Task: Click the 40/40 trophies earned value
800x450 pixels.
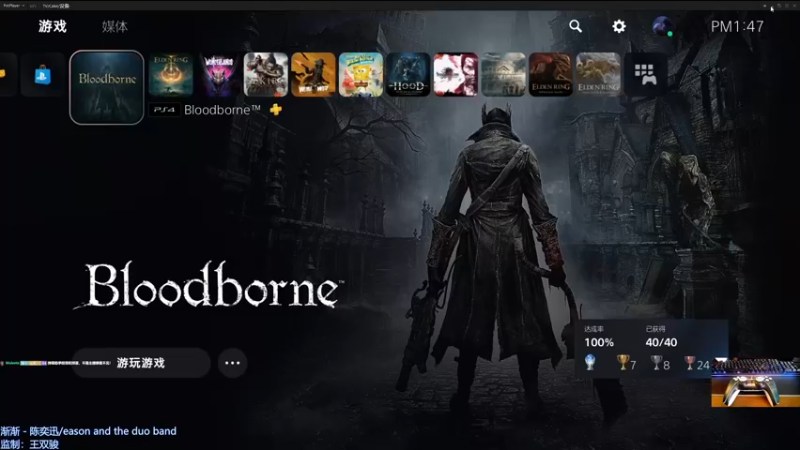Action: pos(661,342)
